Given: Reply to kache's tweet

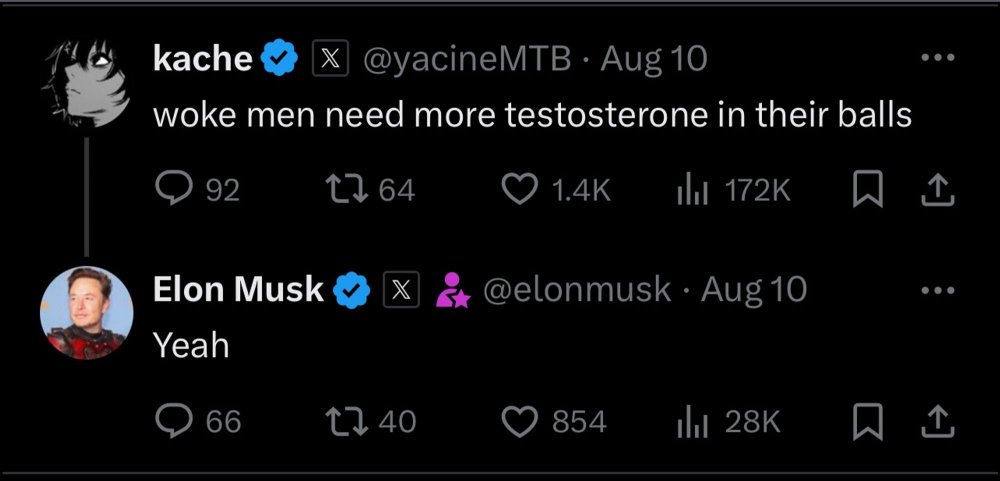Looking at the screenshot, I should [175, 190].
